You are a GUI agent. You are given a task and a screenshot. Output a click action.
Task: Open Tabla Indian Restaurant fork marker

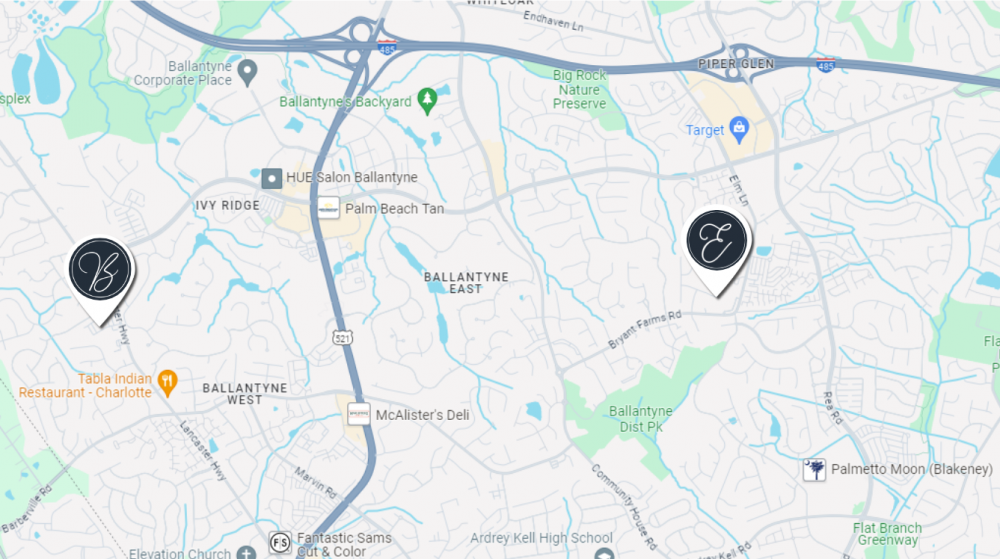(167, 383)
